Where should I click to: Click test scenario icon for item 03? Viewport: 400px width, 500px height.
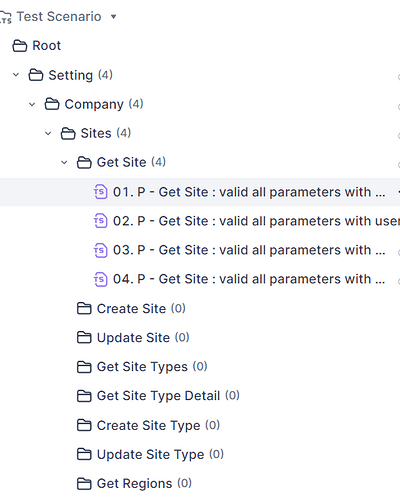click(x=100, y=250)
